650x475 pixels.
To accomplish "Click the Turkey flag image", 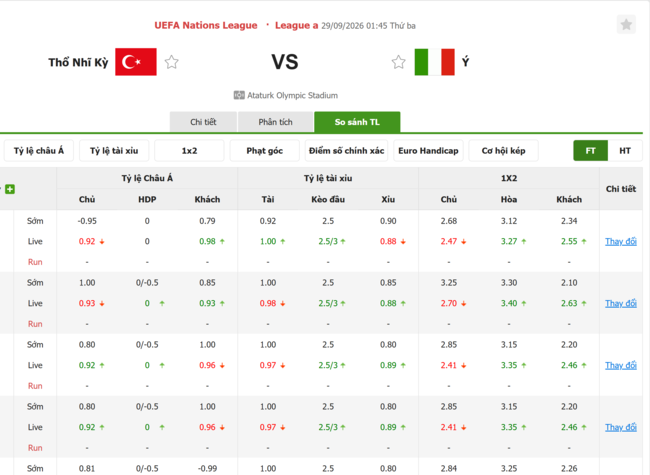I will [x=136, y=62].
